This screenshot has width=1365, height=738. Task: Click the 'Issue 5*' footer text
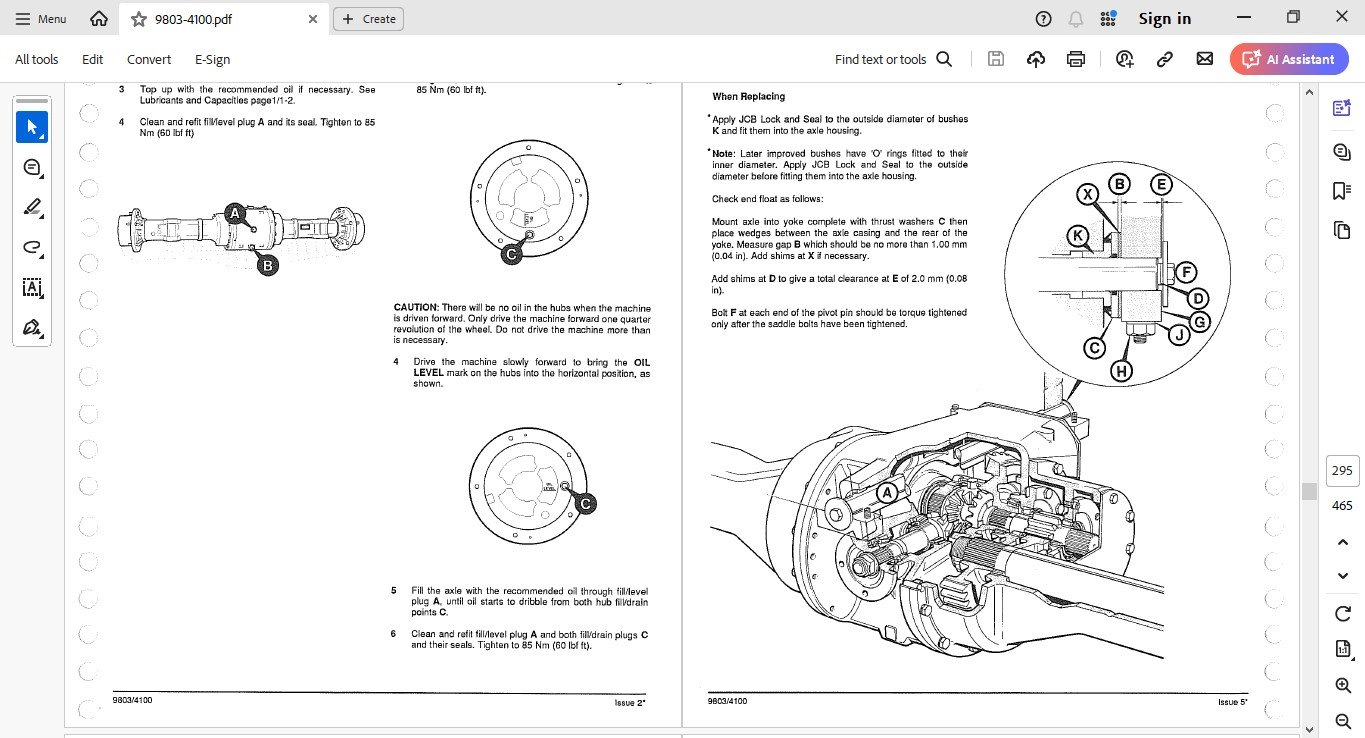(1232, 702)
